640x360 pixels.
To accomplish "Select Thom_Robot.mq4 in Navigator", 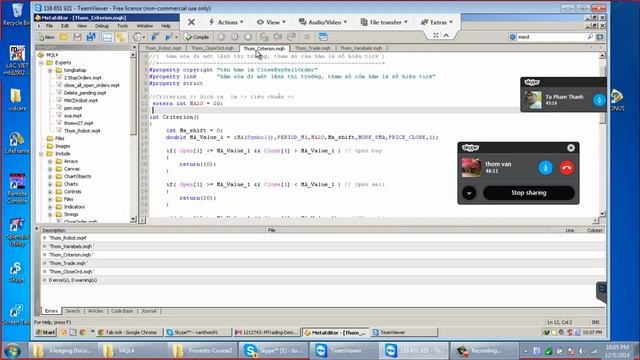I will [82, 131].
